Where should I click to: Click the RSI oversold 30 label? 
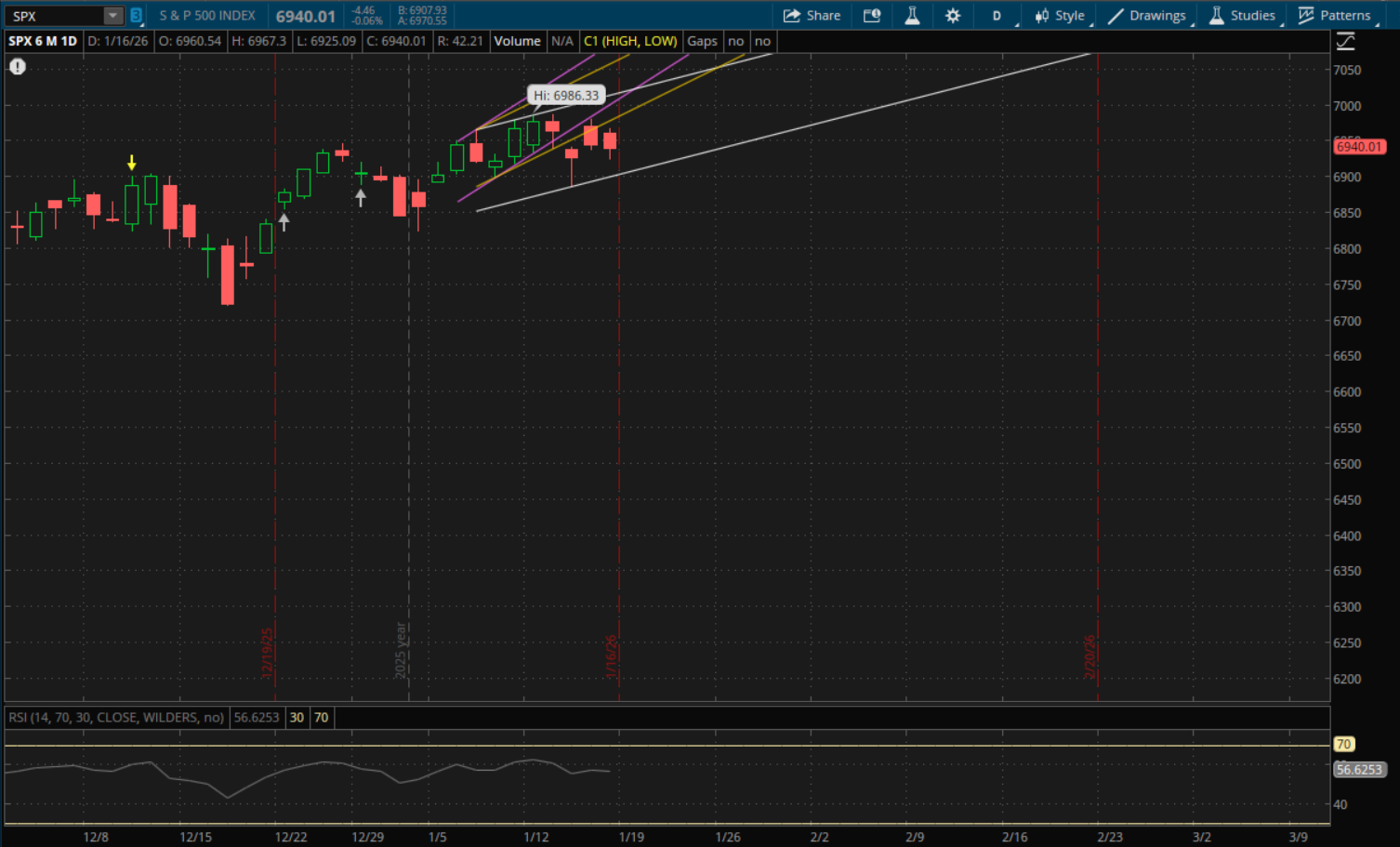click(297, 718)
